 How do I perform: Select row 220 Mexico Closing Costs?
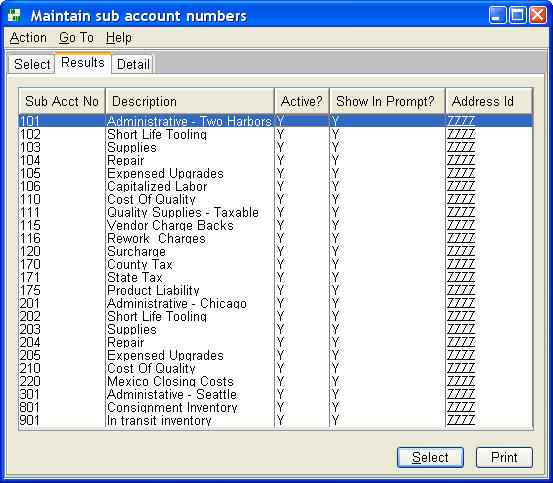(x=275, y=381)
